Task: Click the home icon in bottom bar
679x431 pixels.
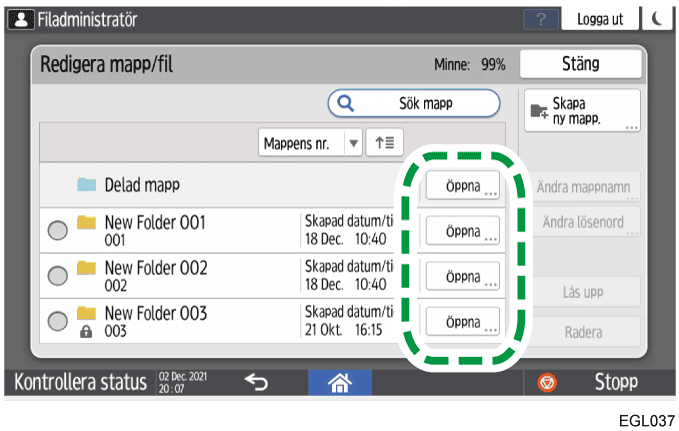Action: (x=339, y=382)
